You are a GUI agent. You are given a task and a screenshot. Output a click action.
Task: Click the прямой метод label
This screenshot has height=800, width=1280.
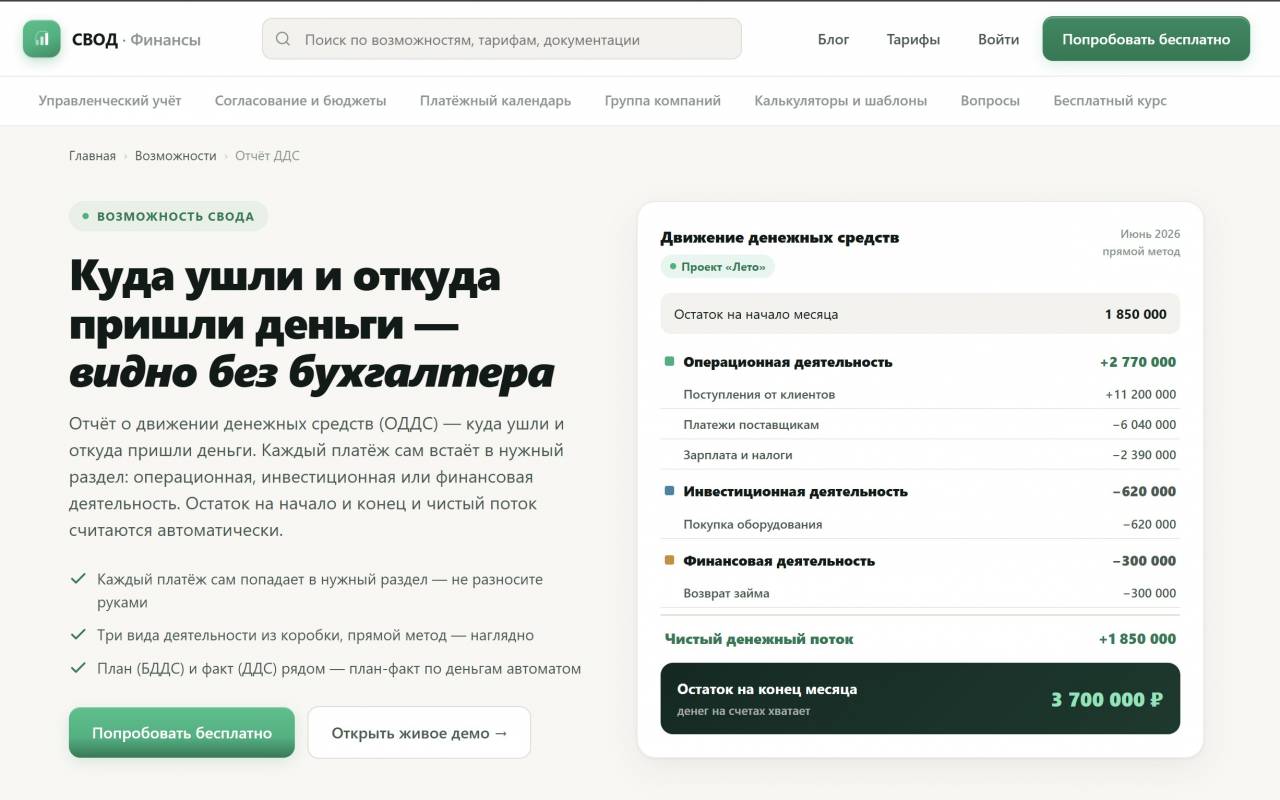click(x=1141, y=252)
